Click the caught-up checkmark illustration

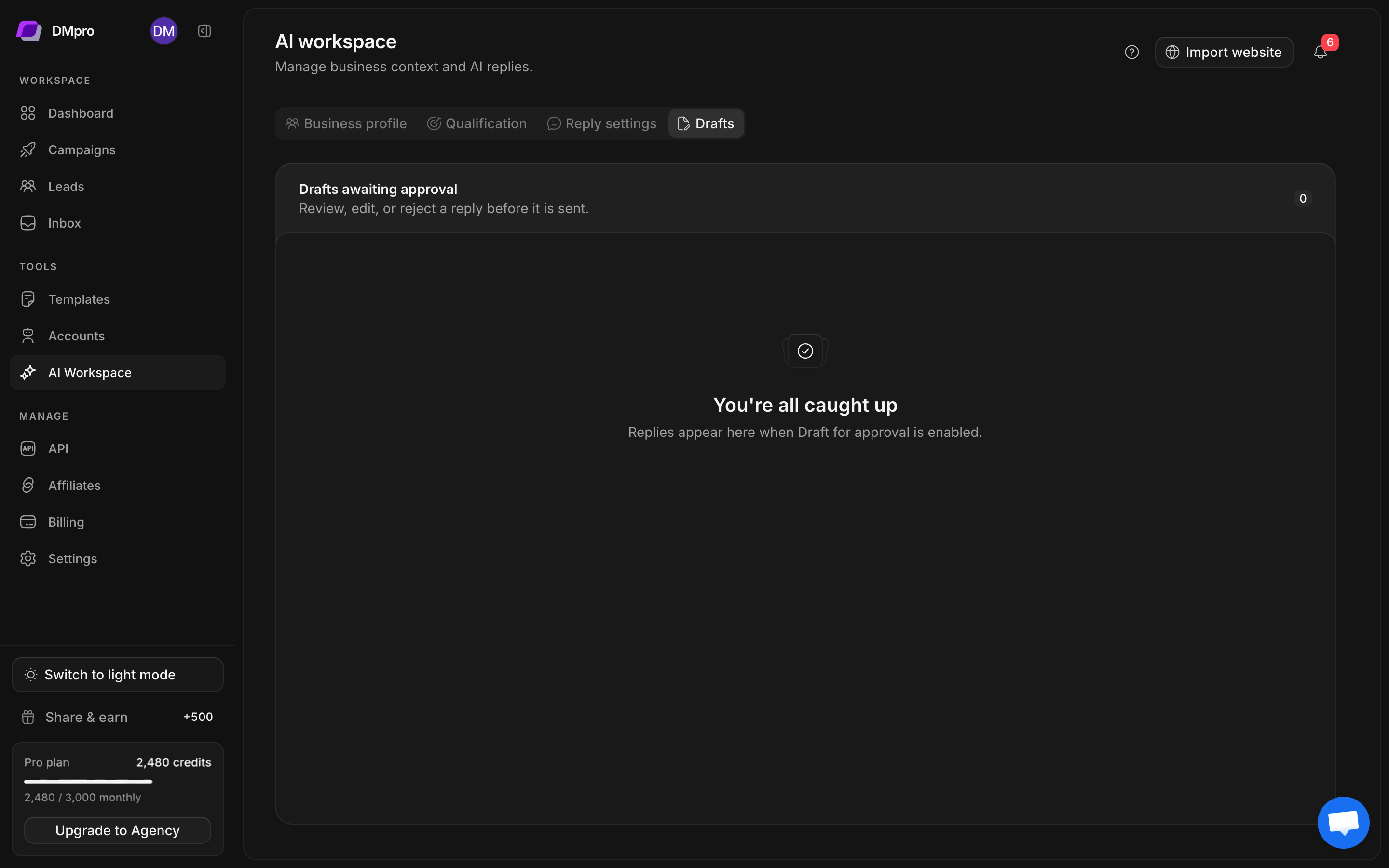804,351
